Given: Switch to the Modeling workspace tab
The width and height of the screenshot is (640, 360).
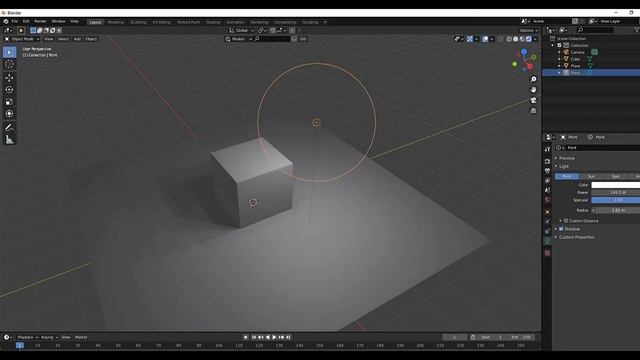Looking at the screenshot, I should pos(116,22).
